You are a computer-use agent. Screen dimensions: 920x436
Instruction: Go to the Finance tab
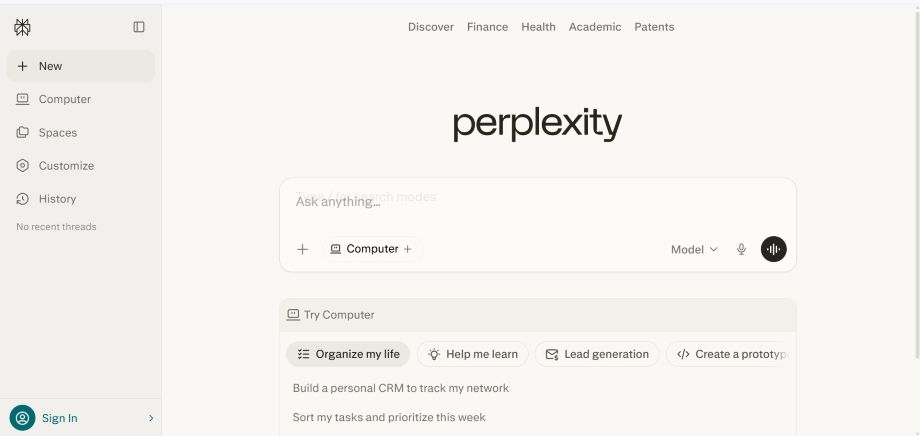[487, 27]
